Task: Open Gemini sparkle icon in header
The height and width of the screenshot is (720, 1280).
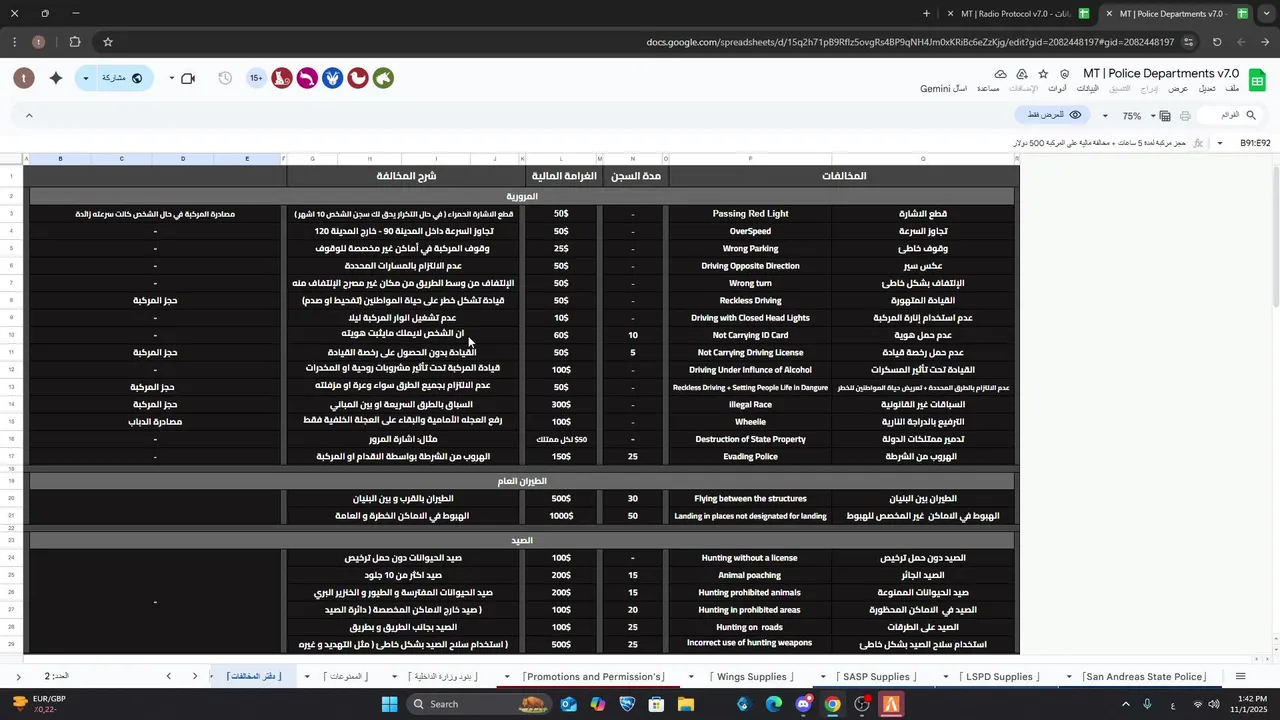Action: pos(56,78)
